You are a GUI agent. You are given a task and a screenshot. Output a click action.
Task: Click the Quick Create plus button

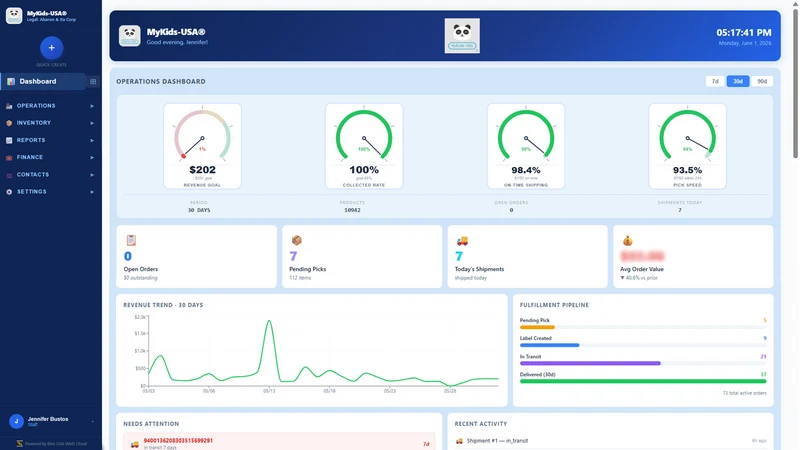point(52,48)
